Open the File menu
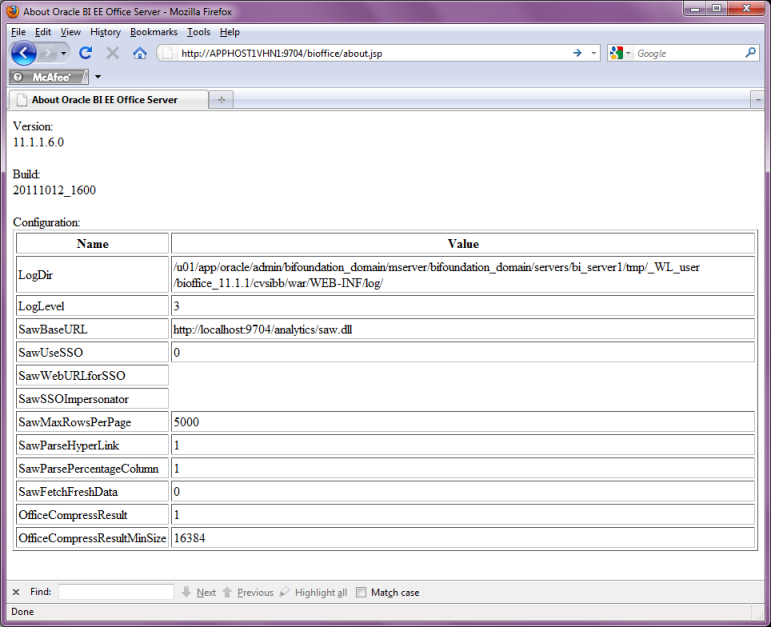Image resolution: width=771 pixels, height=627 pixels. (18, 32)
